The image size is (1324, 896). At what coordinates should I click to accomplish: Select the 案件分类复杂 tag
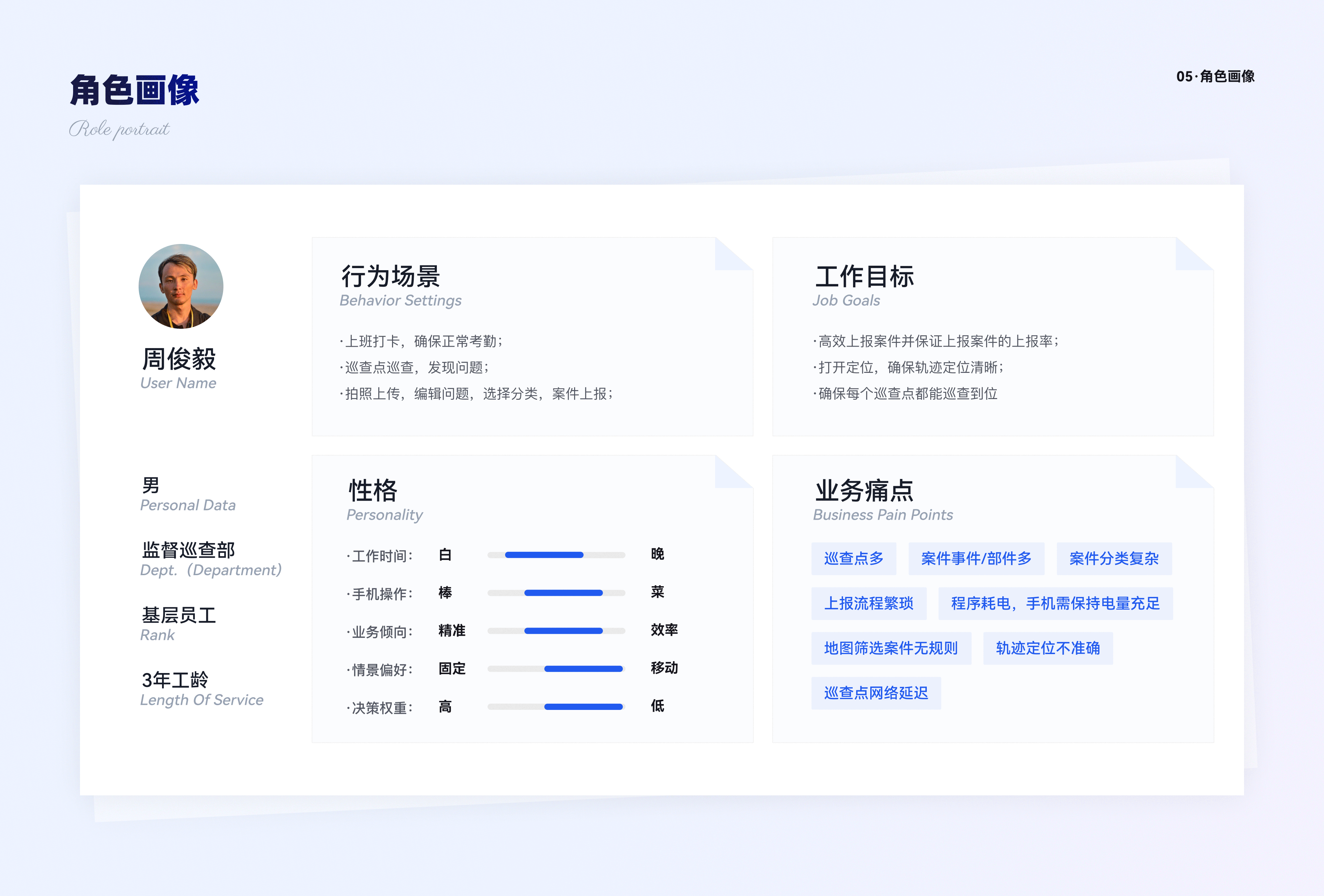tap(1114, 558)
